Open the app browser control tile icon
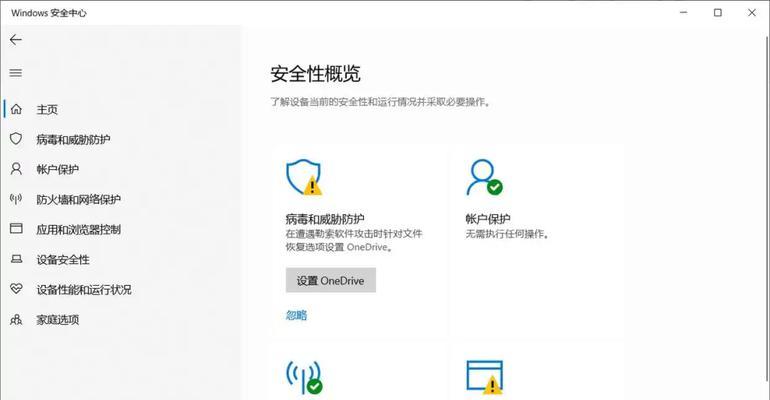 (x=484, y=377)
